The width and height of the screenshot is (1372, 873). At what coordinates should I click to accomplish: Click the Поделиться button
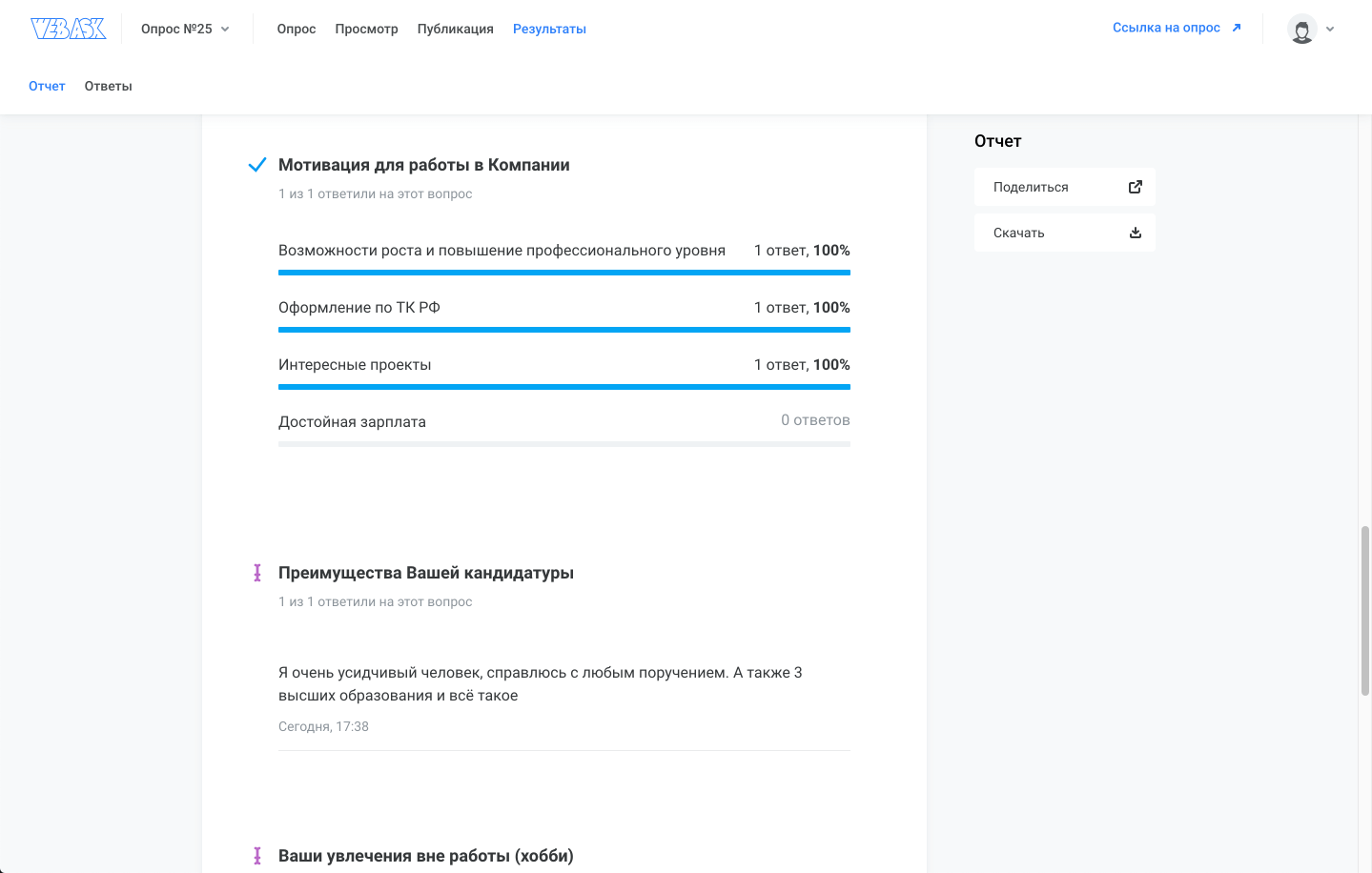tap(1064, 186)
